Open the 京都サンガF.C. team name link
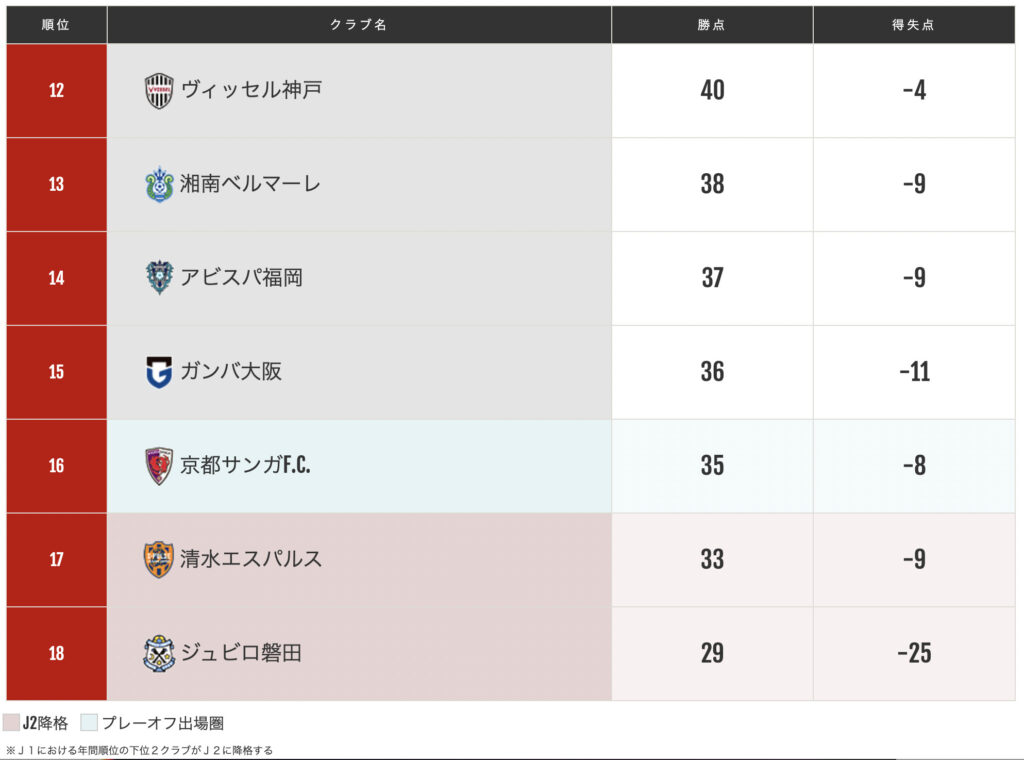The width and height of the screenshot is (1024, 760). (x=245, y=466)
